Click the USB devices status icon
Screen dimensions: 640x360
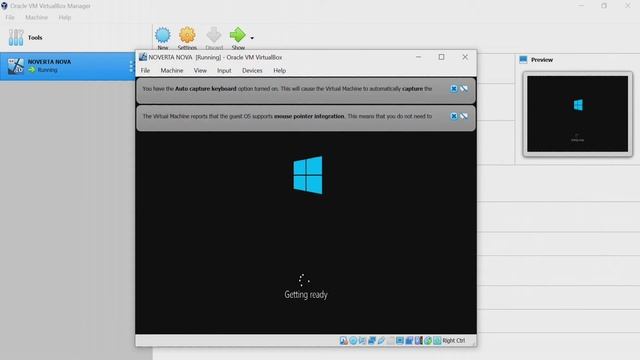coord(381,340)
